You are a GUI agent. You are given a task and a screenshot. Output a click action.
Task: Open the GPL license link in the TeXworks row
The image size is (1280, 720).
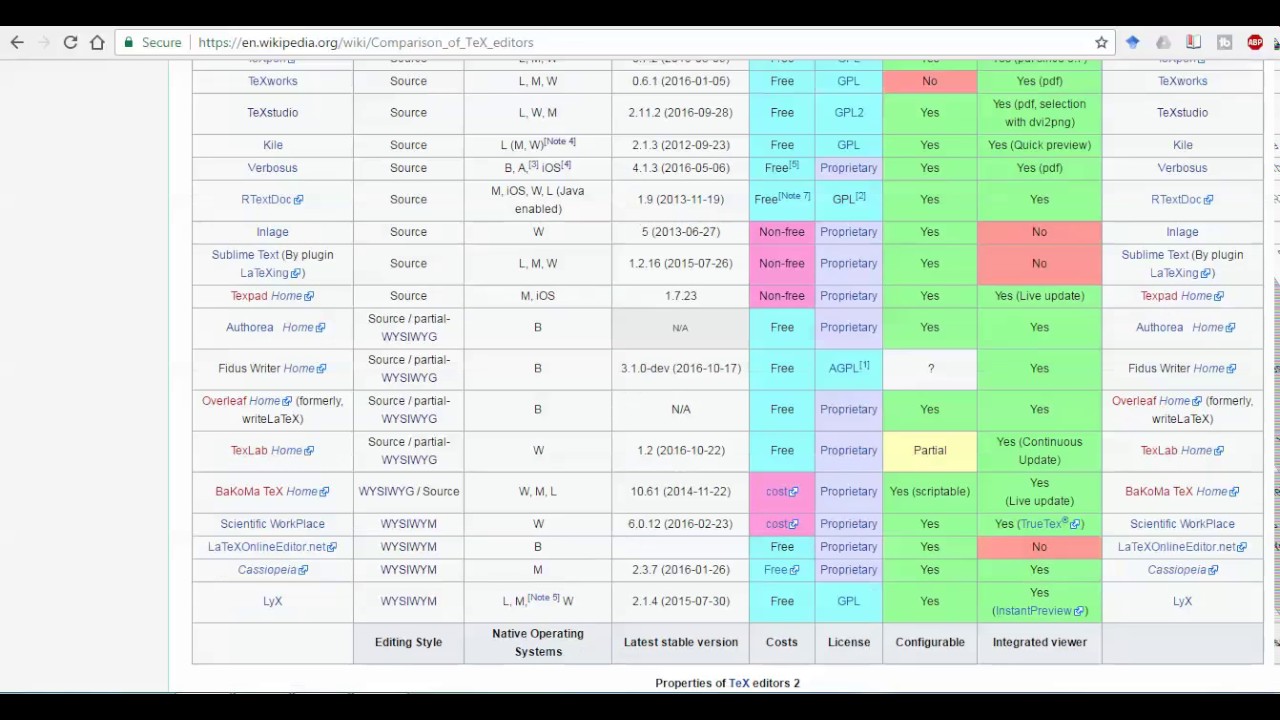(848, 81)
